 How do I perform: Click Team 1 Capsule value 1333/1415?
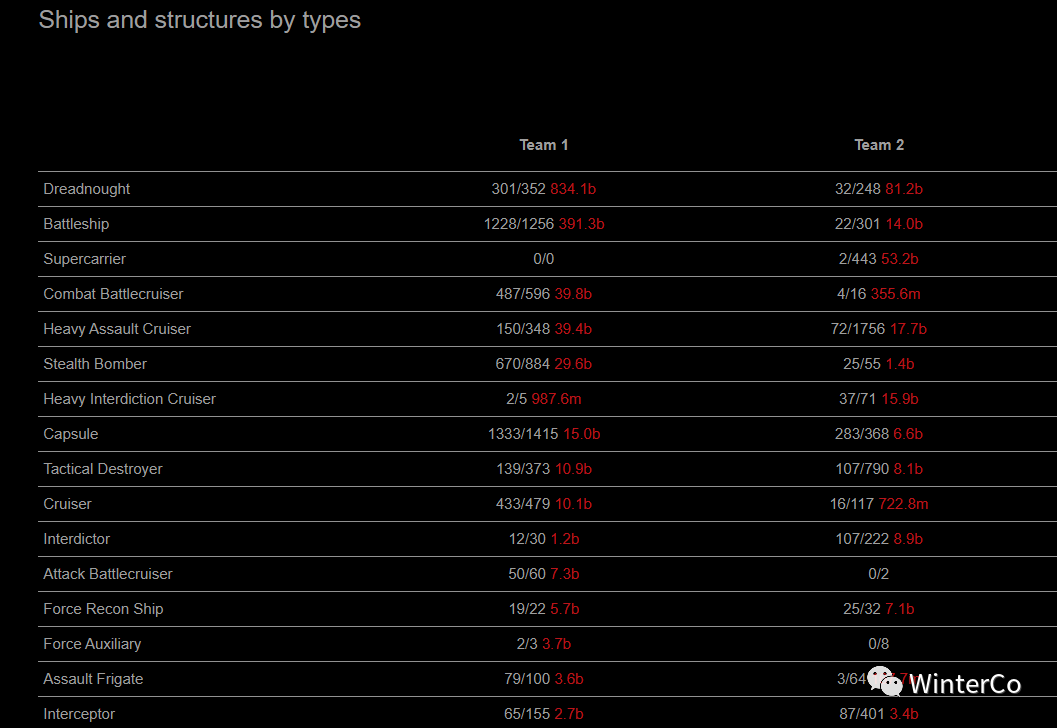point(522,434)
